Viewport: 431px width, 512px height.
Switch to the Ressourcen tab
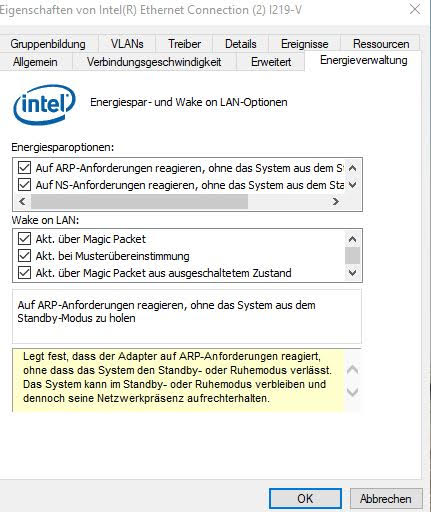(x=381, y=44)
